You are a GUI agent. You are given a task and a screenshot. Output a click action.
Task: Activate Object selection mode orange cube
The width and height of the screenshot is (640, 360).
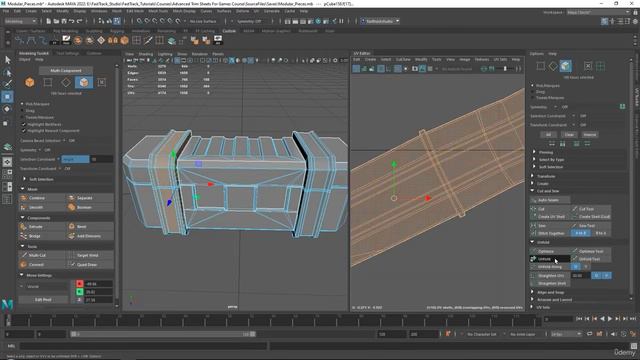tap(29, 82)
